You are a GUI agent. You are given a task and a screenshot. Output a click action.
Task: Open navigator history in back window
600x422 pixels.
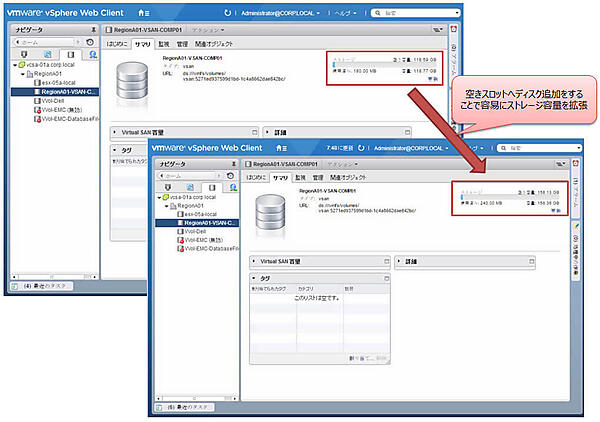click(x=90, y=42)
